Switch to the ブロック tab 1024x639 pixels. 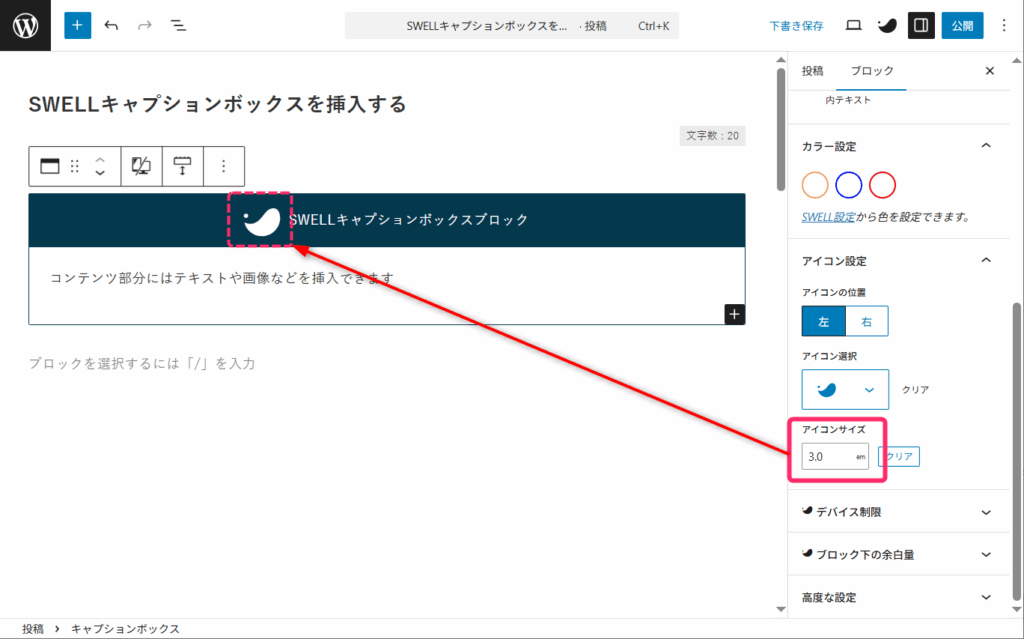click(872, 71)
